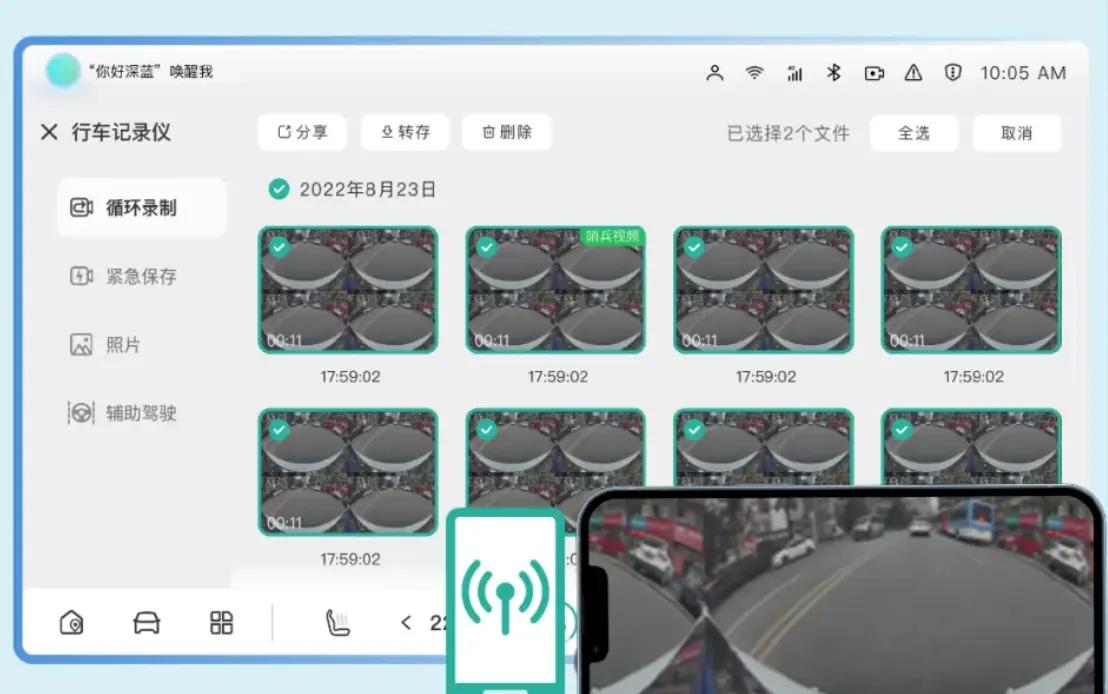
Task: Uncheck second video checkbox in second row
Action: [x=487, y=429]
